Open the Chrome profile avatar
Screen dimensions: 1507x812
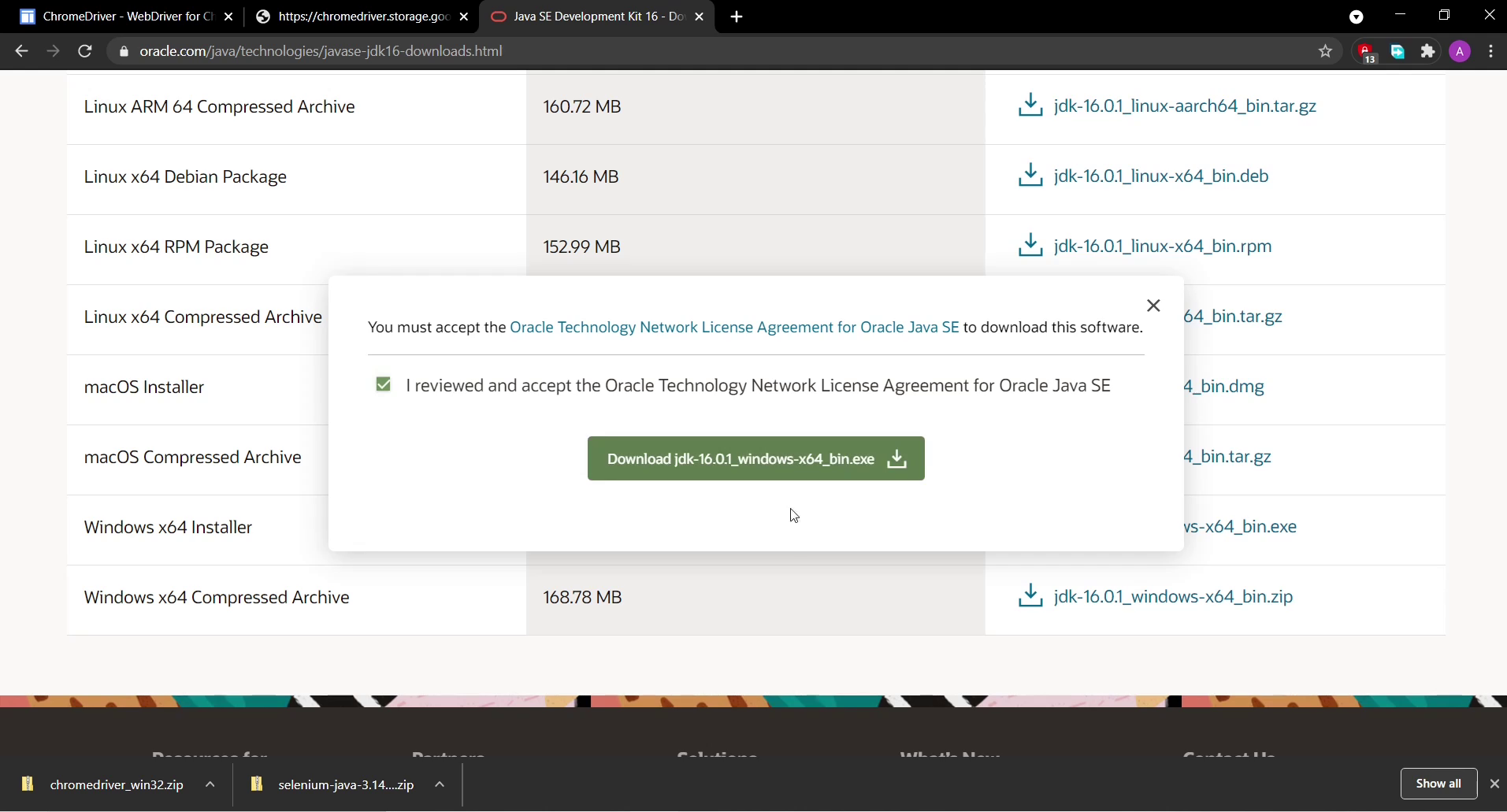pyautogui.click(x=1461, y=52)
